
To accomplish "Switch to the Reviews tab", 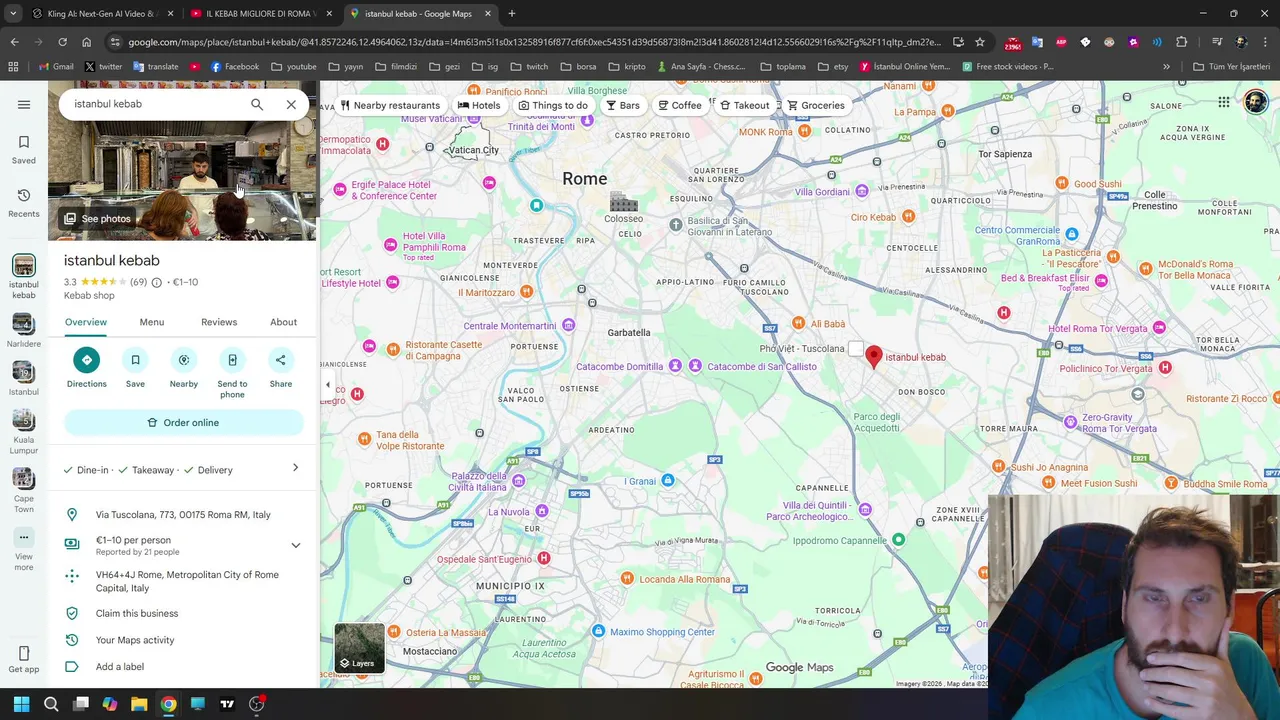I will tap(219, 322).
